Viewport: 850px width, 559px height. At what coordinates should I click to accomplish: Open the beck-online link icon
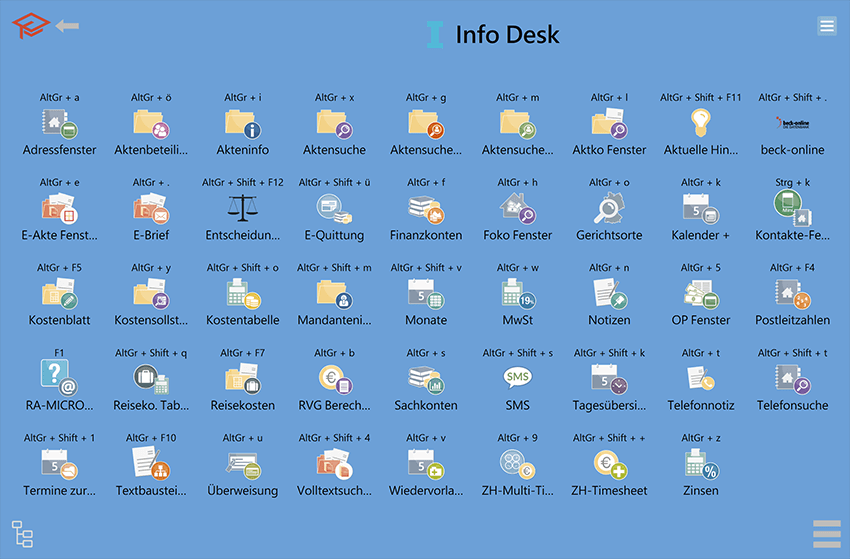[792, 123]
